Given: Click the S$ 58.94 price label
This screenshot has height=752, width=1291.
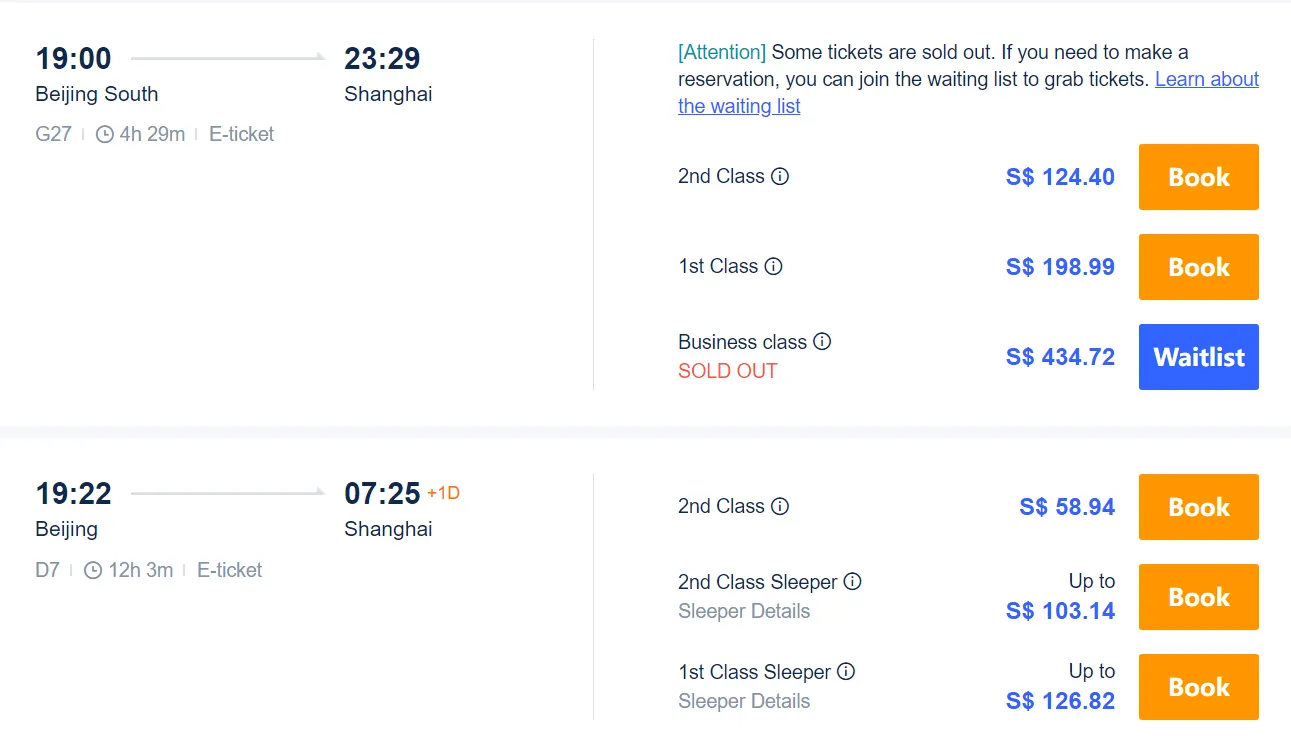Looking at the screenshot, I should 1067,507.
